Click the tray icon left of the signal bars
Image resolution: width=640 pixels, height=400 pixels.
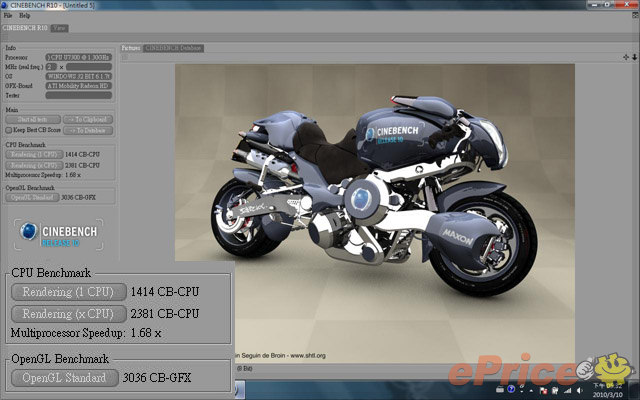click(556, 391)
